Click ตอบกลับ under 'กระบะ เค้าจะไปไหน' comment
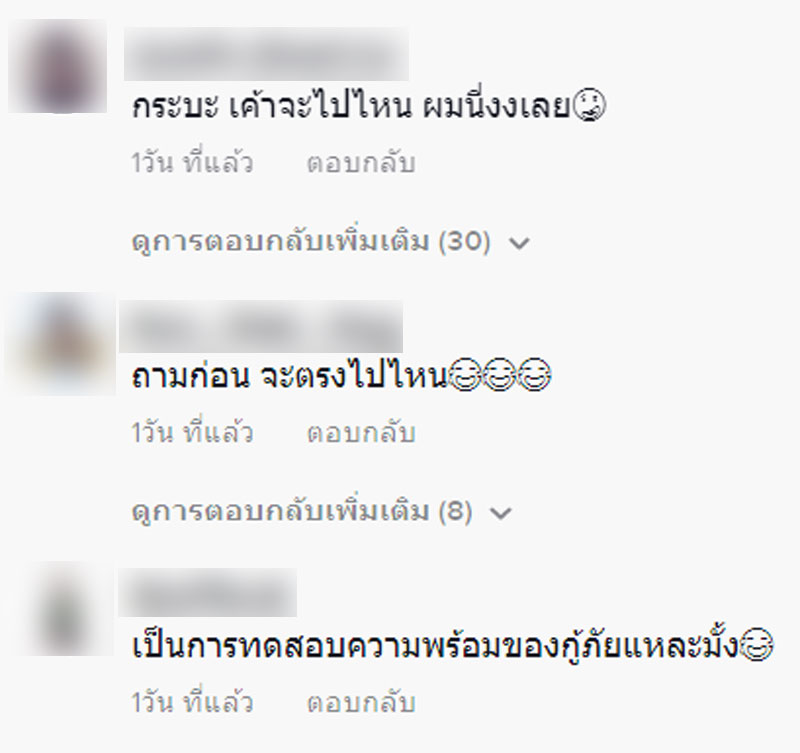Screen dimensions: 800x753 coord(361,163)
